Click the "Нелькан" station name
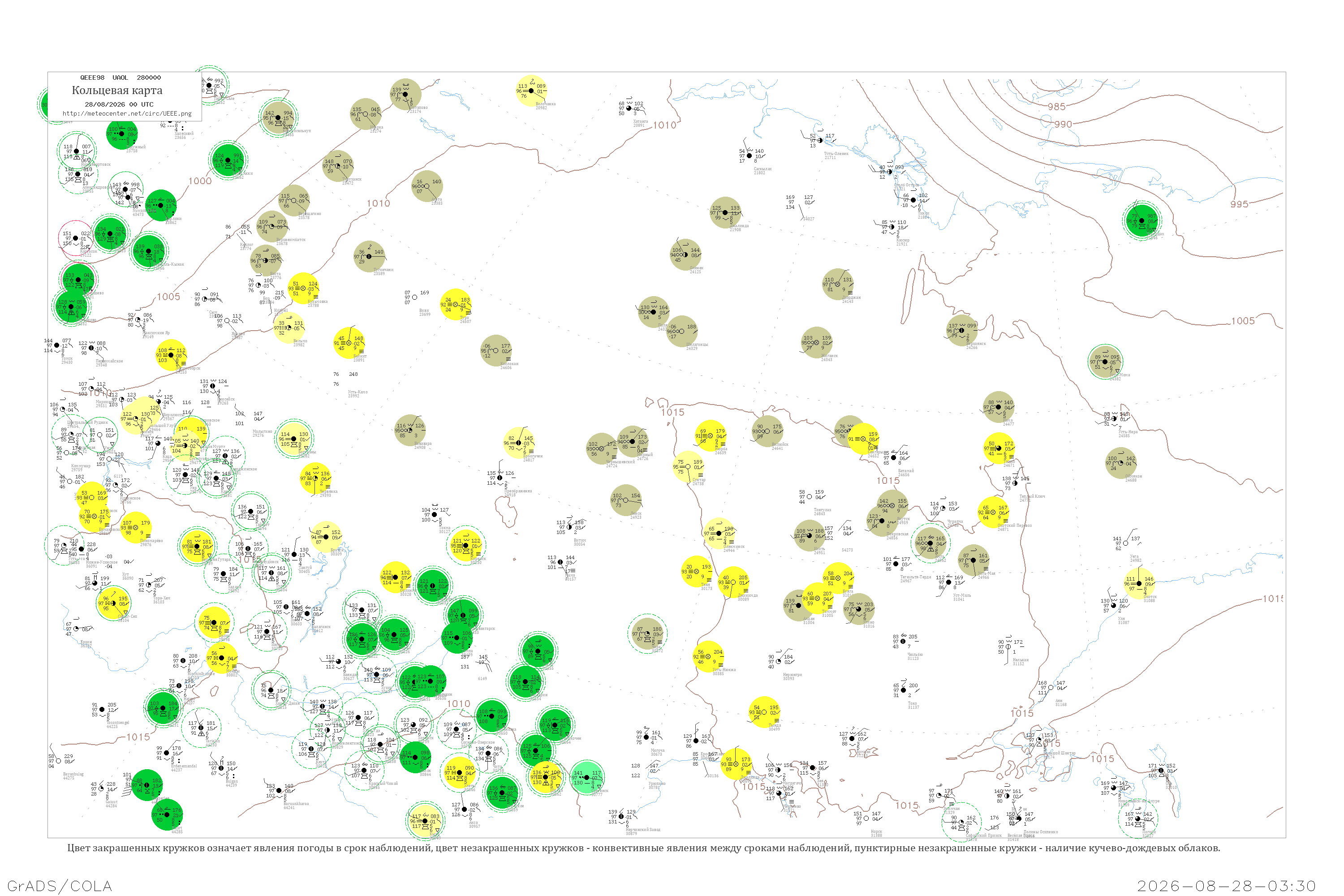This screenshot has height=896, width=1344. pyautogui.click(x=1021, y=659)
